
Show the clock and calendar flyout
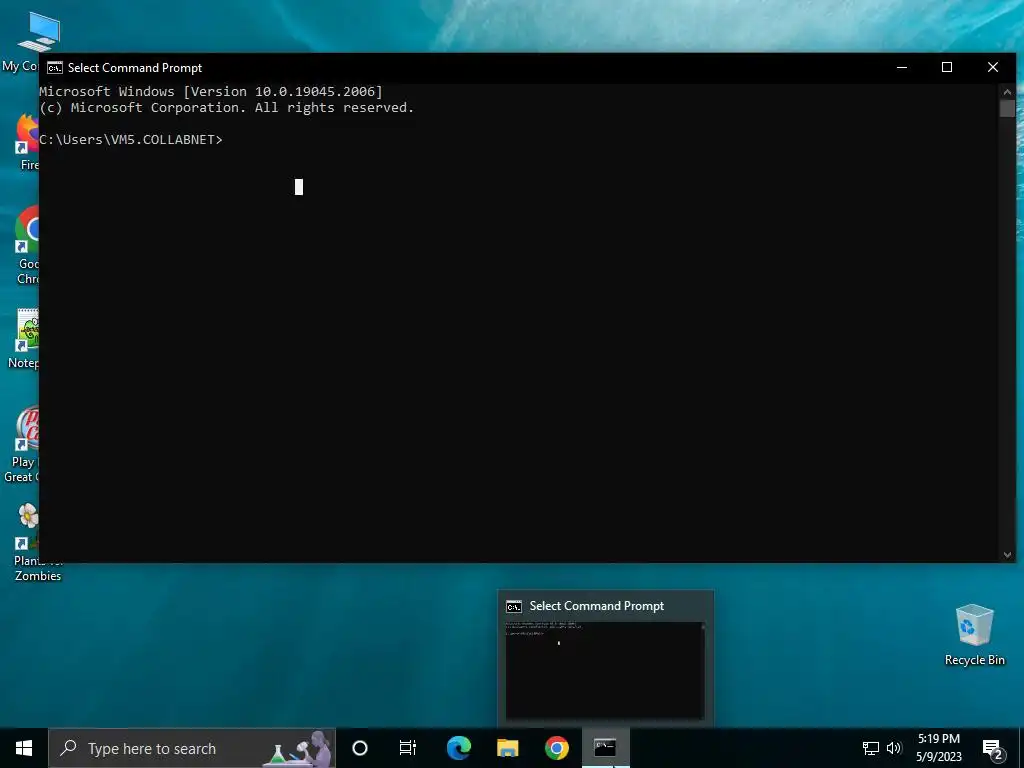pyautogui.click(x=939, y=748)
